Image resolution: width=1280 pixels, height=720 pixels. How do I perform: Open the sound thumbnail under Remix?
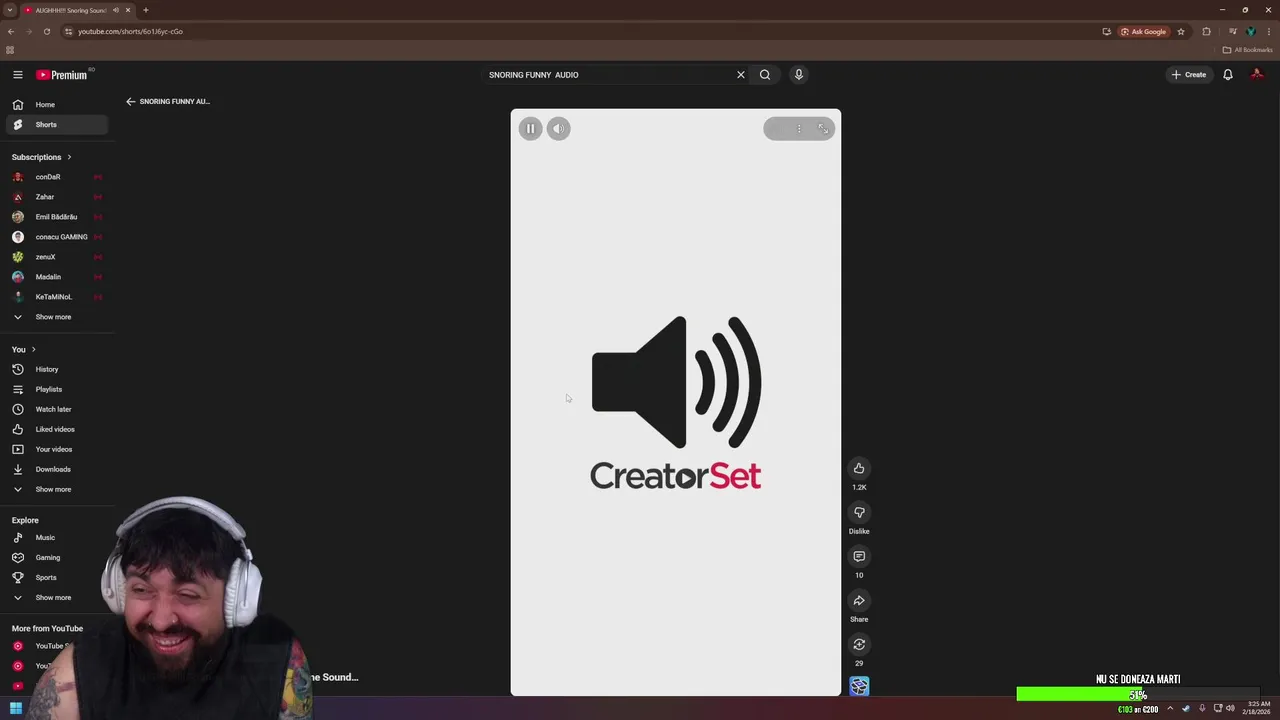tap(859, 686)
